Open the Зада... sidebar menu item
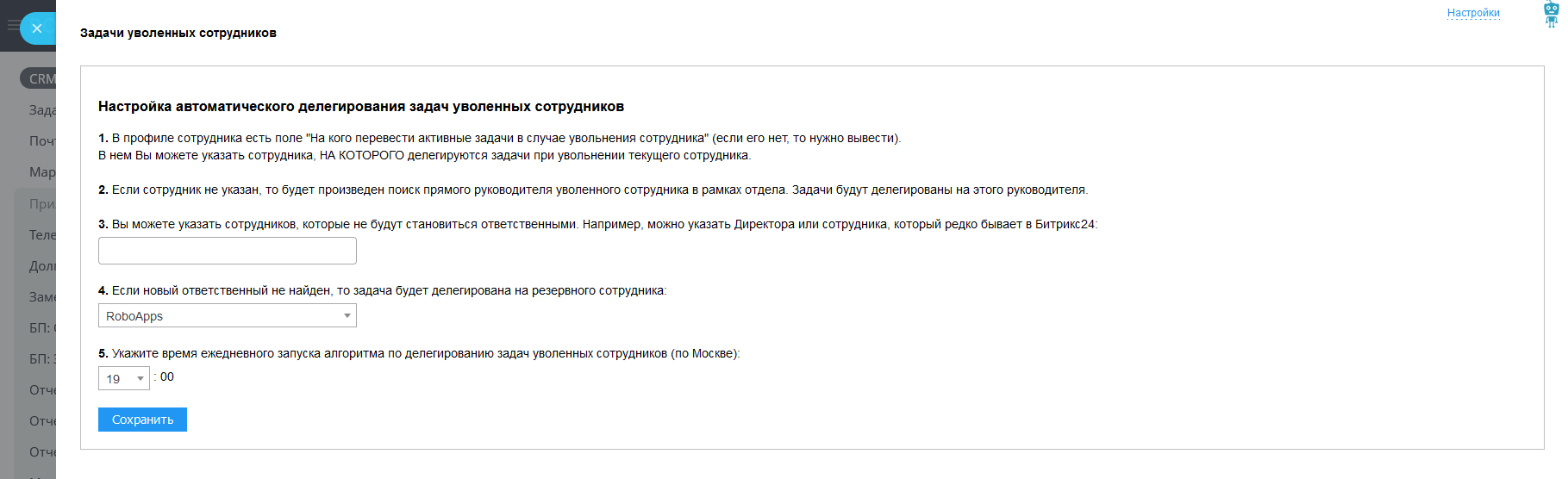Viewport: 1568px width, 479px height. [x=41, y=110]
